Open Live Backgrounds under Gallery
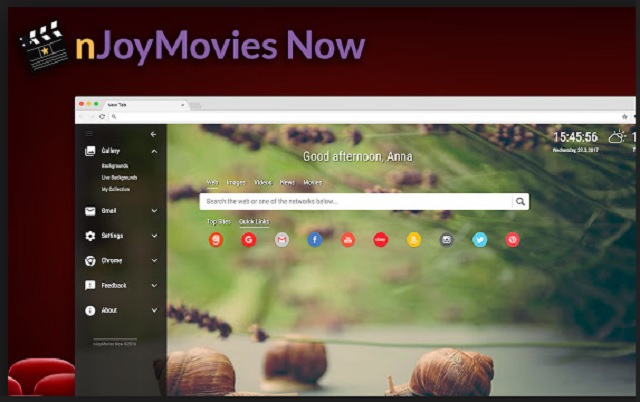The width and height of the screenshot is (640, 402). pos(119,178)
